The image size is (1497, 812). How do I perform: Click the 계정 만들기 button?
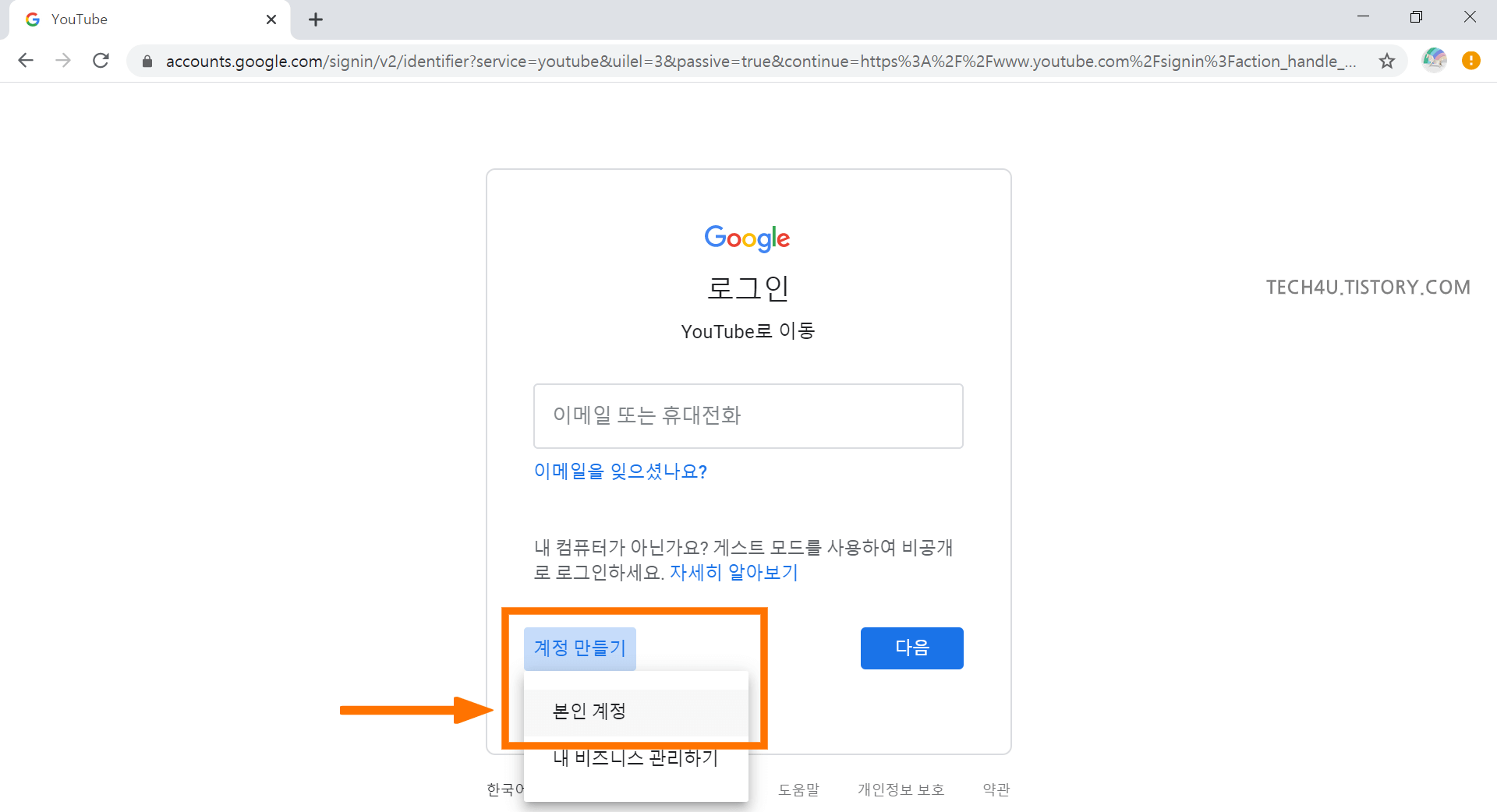580,648
